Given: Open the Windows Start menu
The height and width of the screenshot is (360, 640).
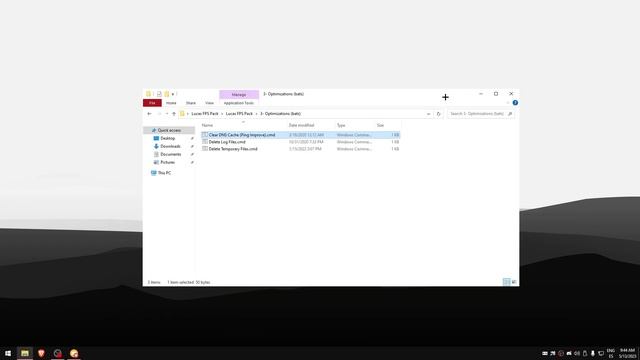Looking at the screenshot, I should click(8, 353).
